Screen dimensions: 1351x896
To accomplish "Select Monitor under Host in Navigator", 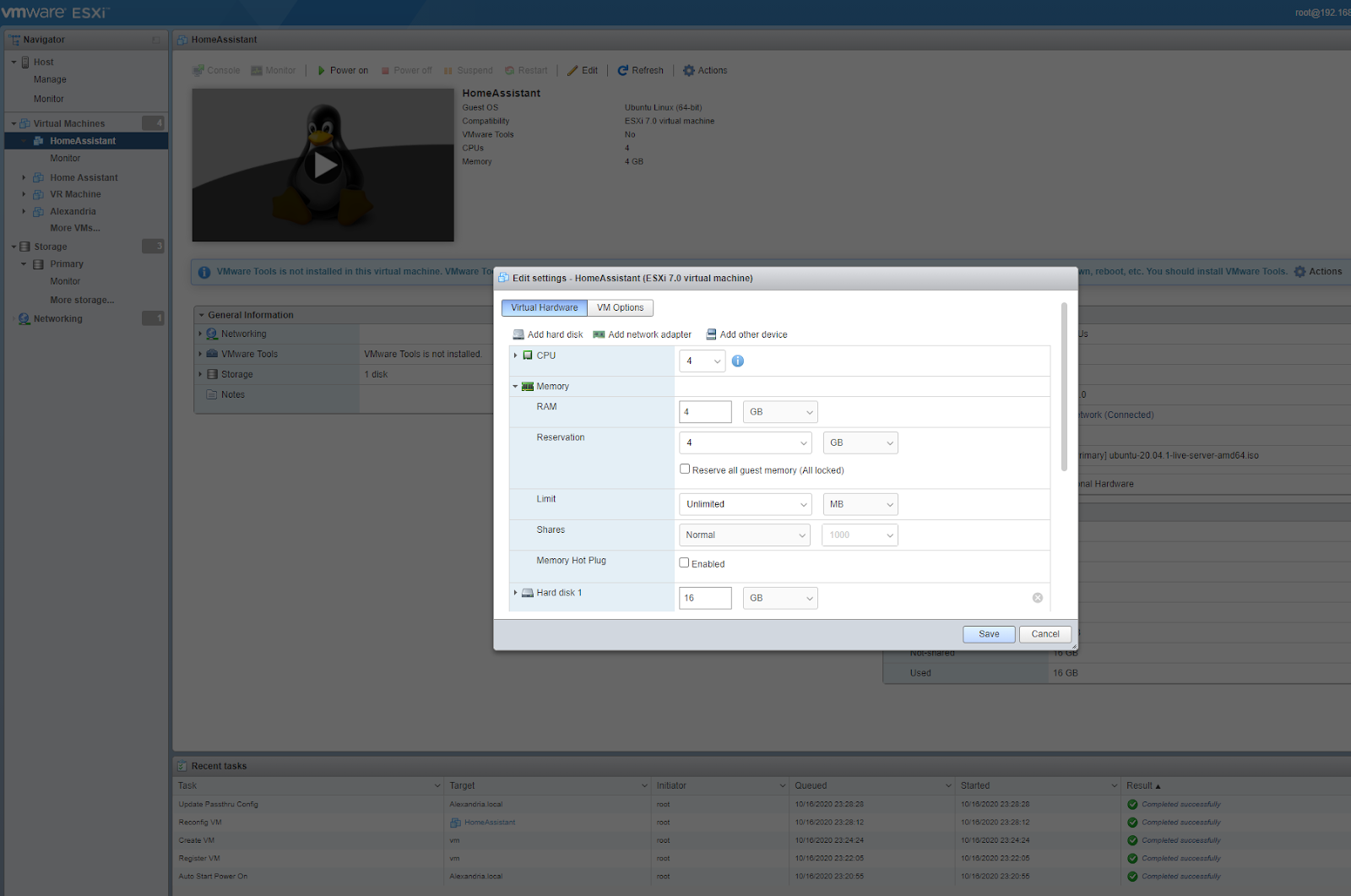I will click(49, 99).
